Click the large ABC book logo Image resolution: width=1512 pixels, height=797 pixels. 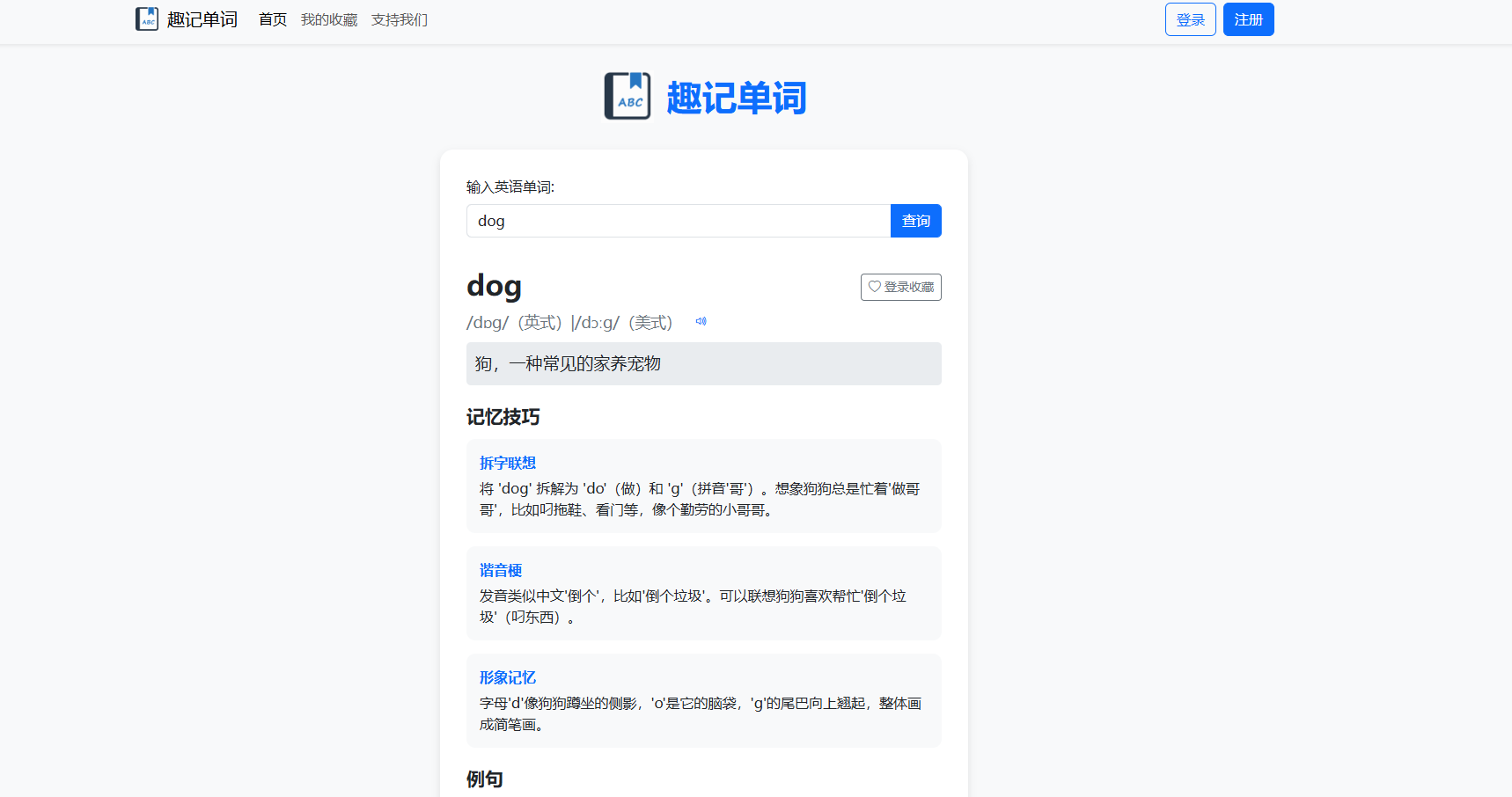pos(628,96)
